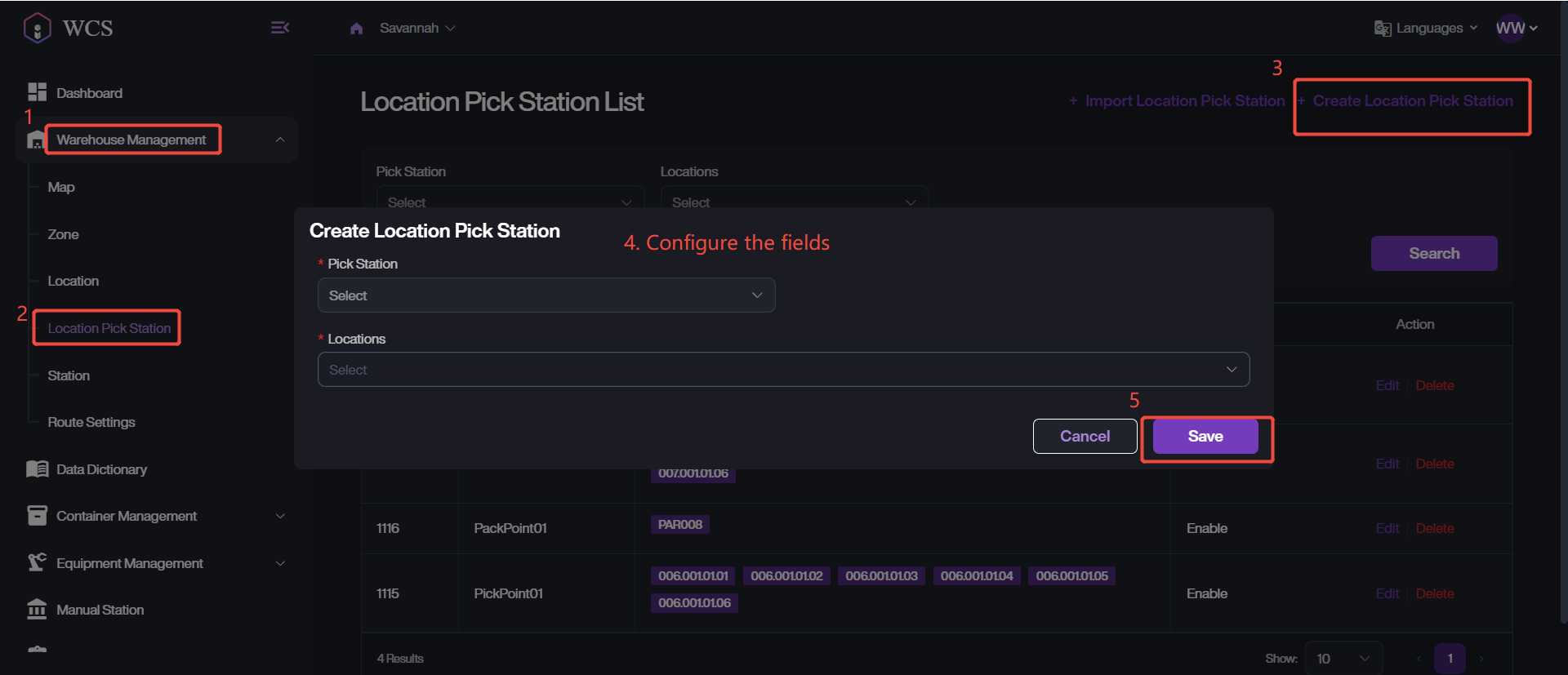Click the Save button
Viewport: 1568px width, 675px height.
[x=1205, y=437]
